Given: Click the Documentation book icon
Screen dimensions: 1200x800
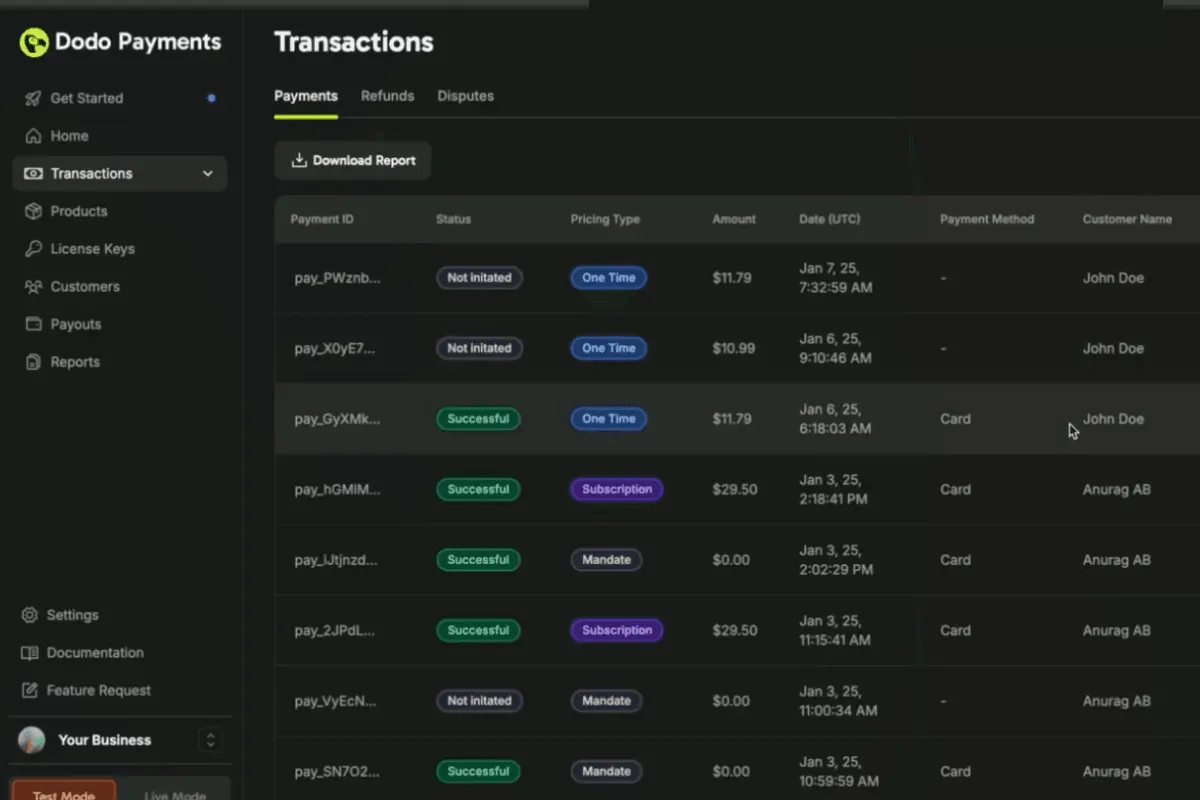Looking at the screenshot, I should [29, 653].
